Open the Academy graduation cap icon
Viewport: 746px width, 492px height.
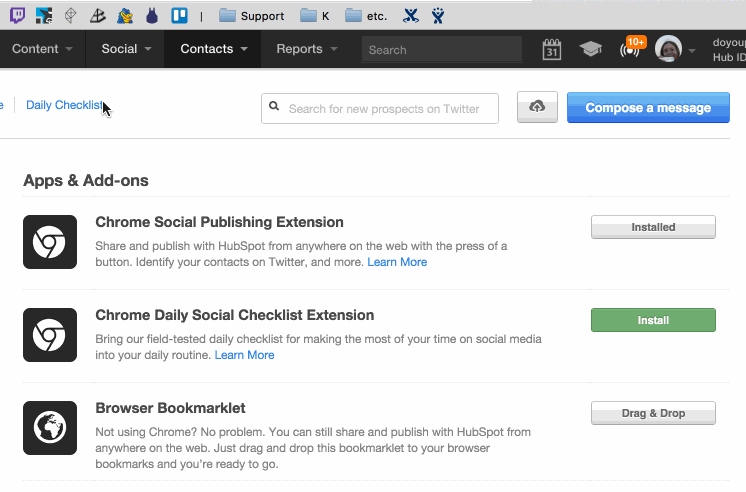tap(590, 49)
